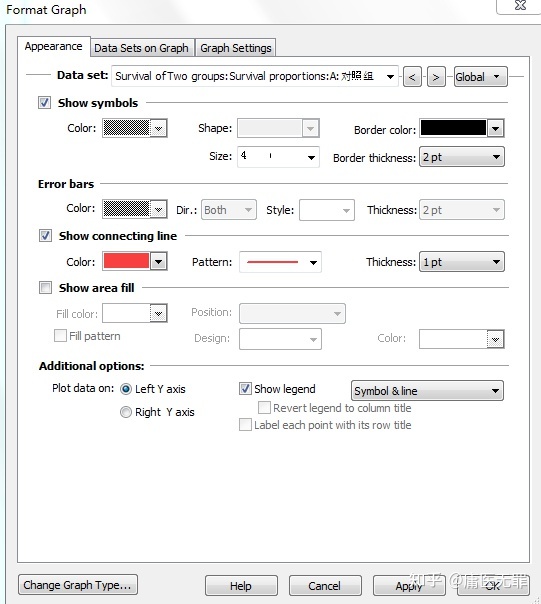This screenshot has width=541, height=604.
Task: Open Error bars Color dropdown arrow
Action: click(158, 209)
